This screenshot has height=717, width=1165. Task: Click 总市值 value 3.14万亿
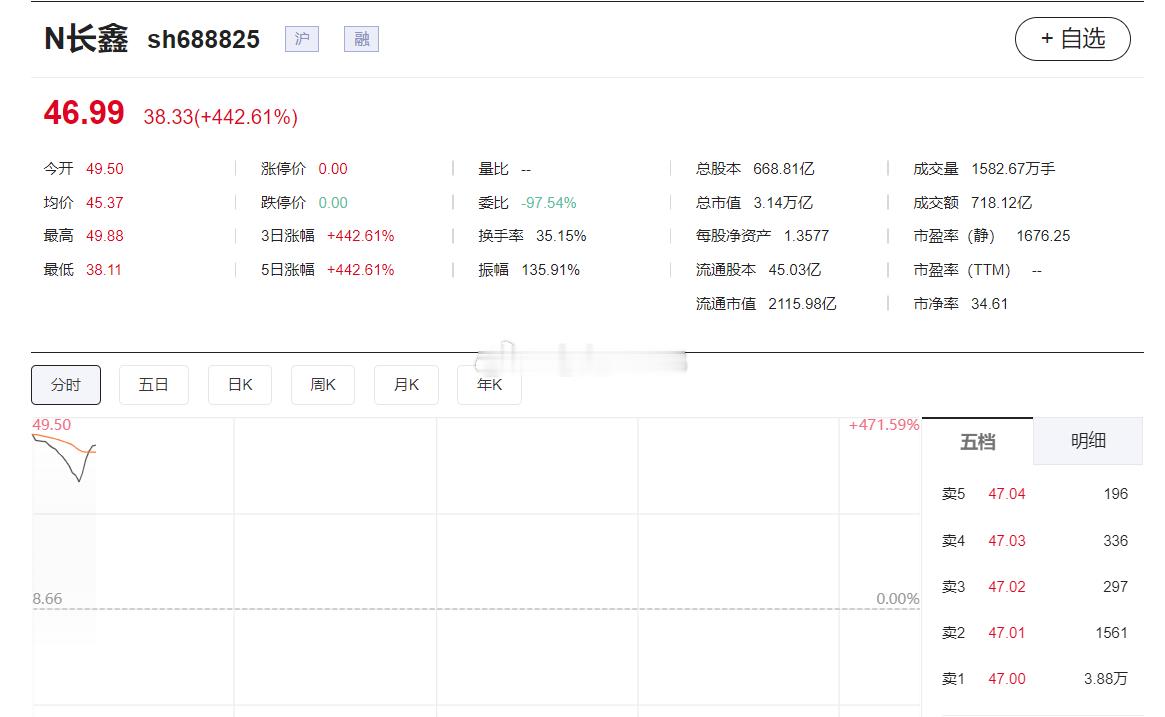point(783,202)
